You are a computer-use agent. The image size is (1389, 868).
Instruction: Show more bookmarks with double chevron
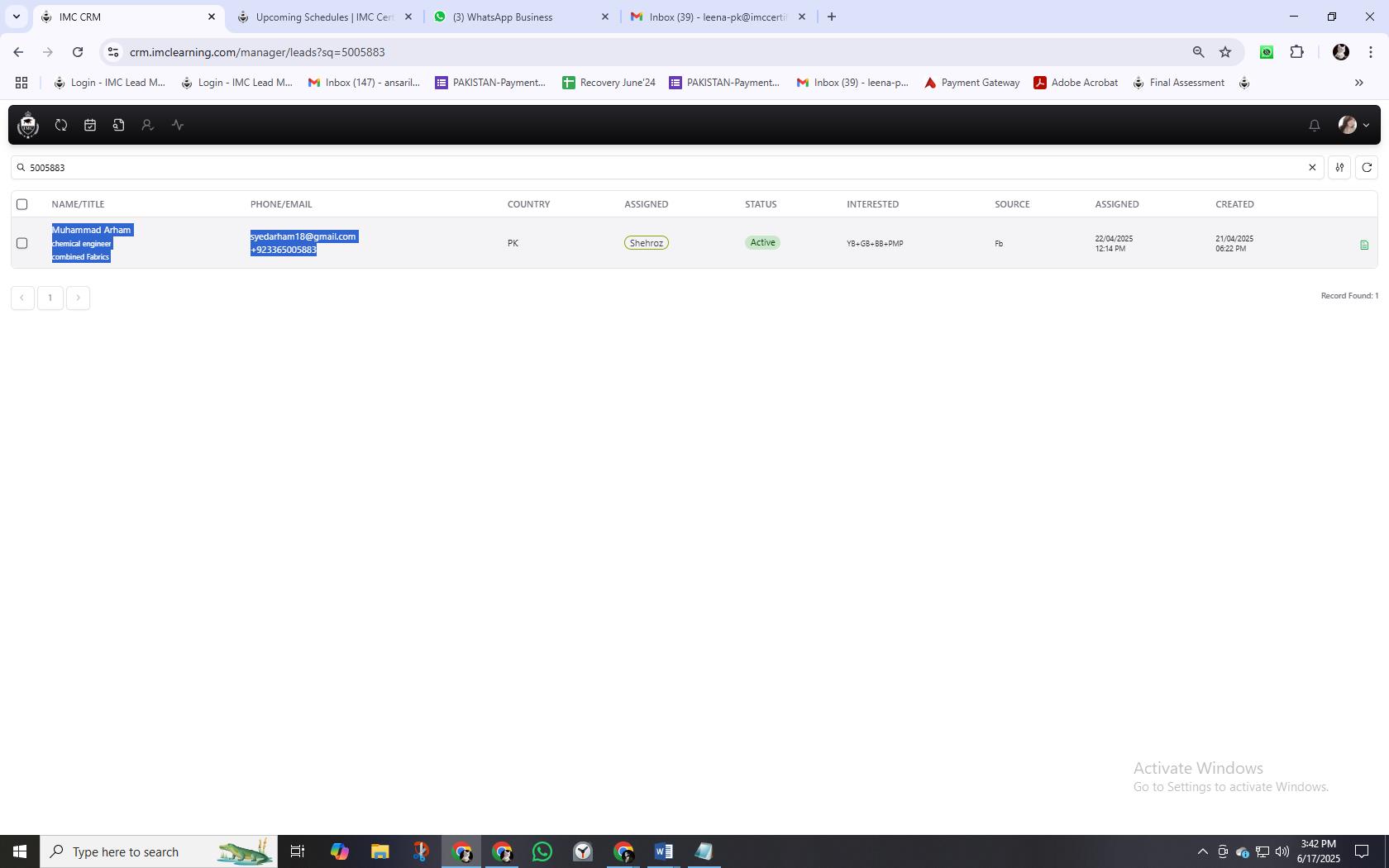(1358, 83)
